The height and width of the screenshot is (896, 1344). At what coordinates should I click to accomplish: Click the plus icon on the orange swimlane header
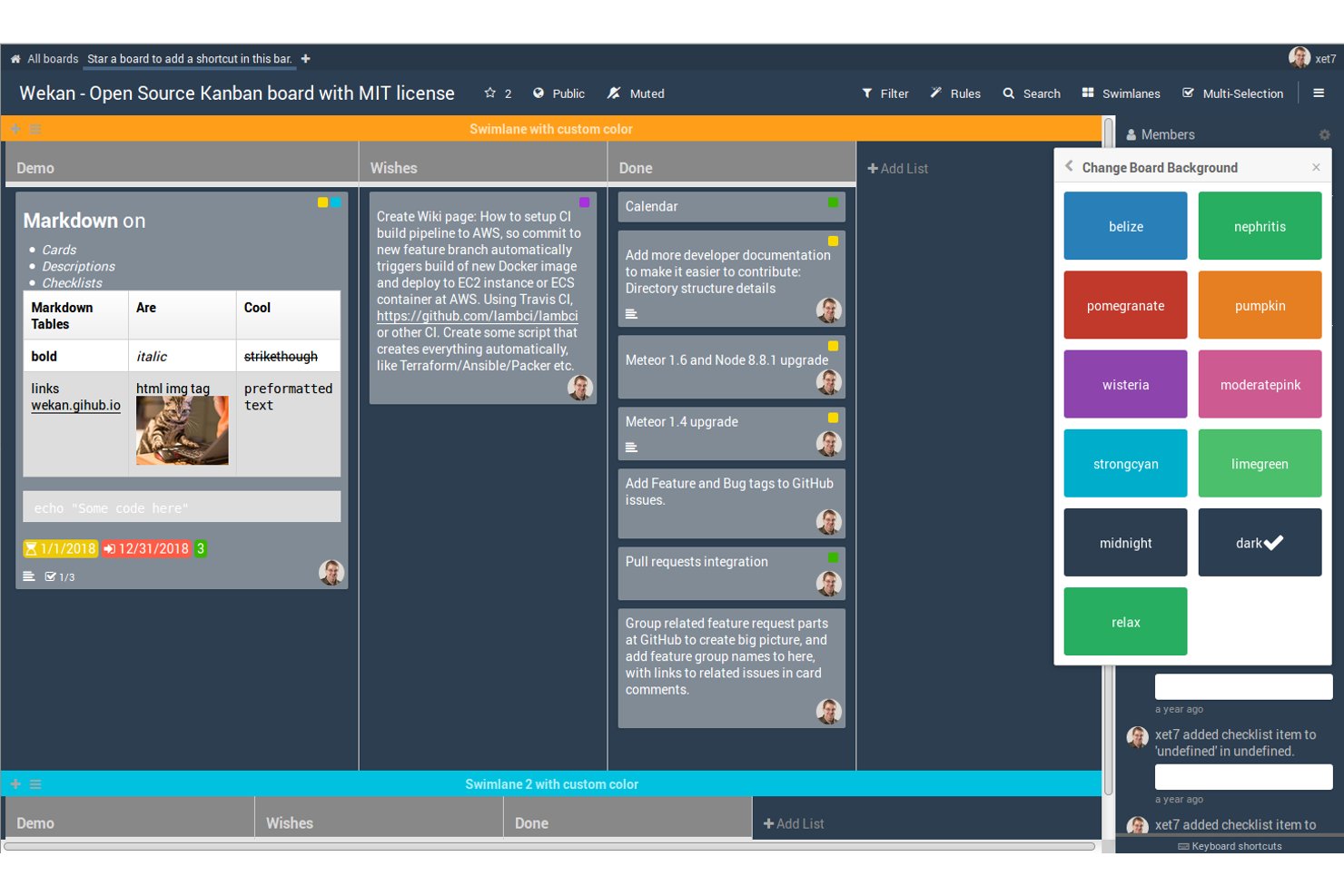[15, 129]
